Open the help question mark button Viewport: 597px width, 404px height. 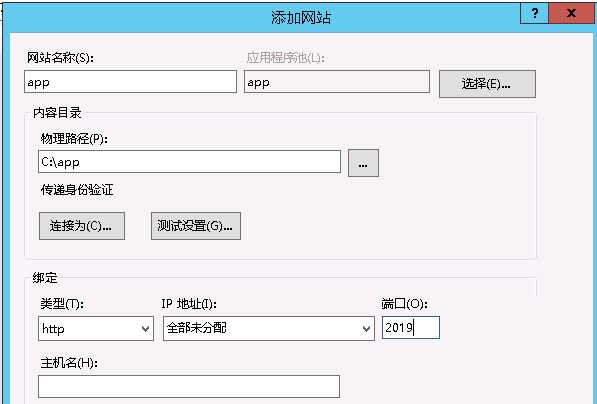(534, 14)
